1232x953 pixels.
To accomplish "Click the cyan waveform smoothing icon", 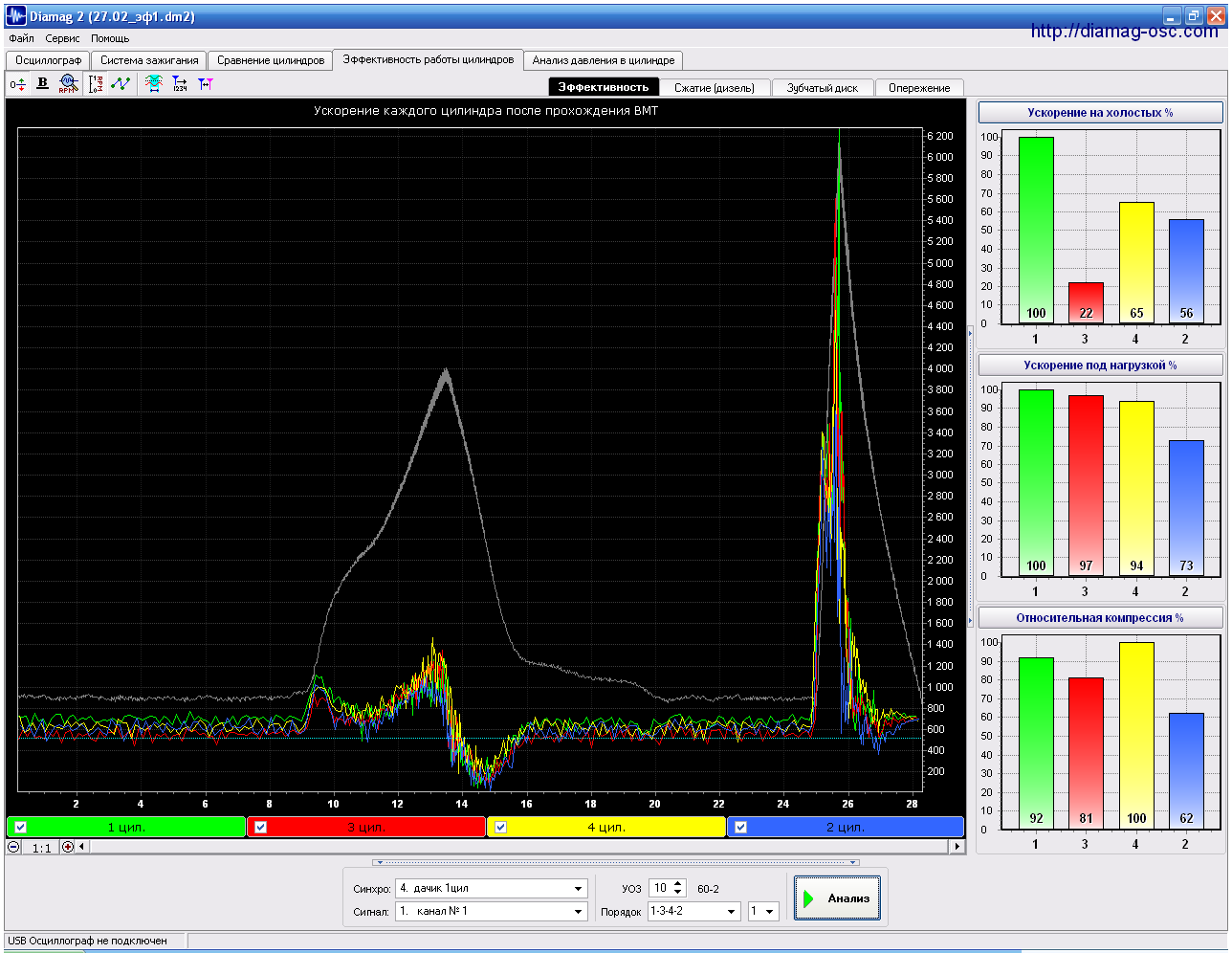I will click(154, 84).
